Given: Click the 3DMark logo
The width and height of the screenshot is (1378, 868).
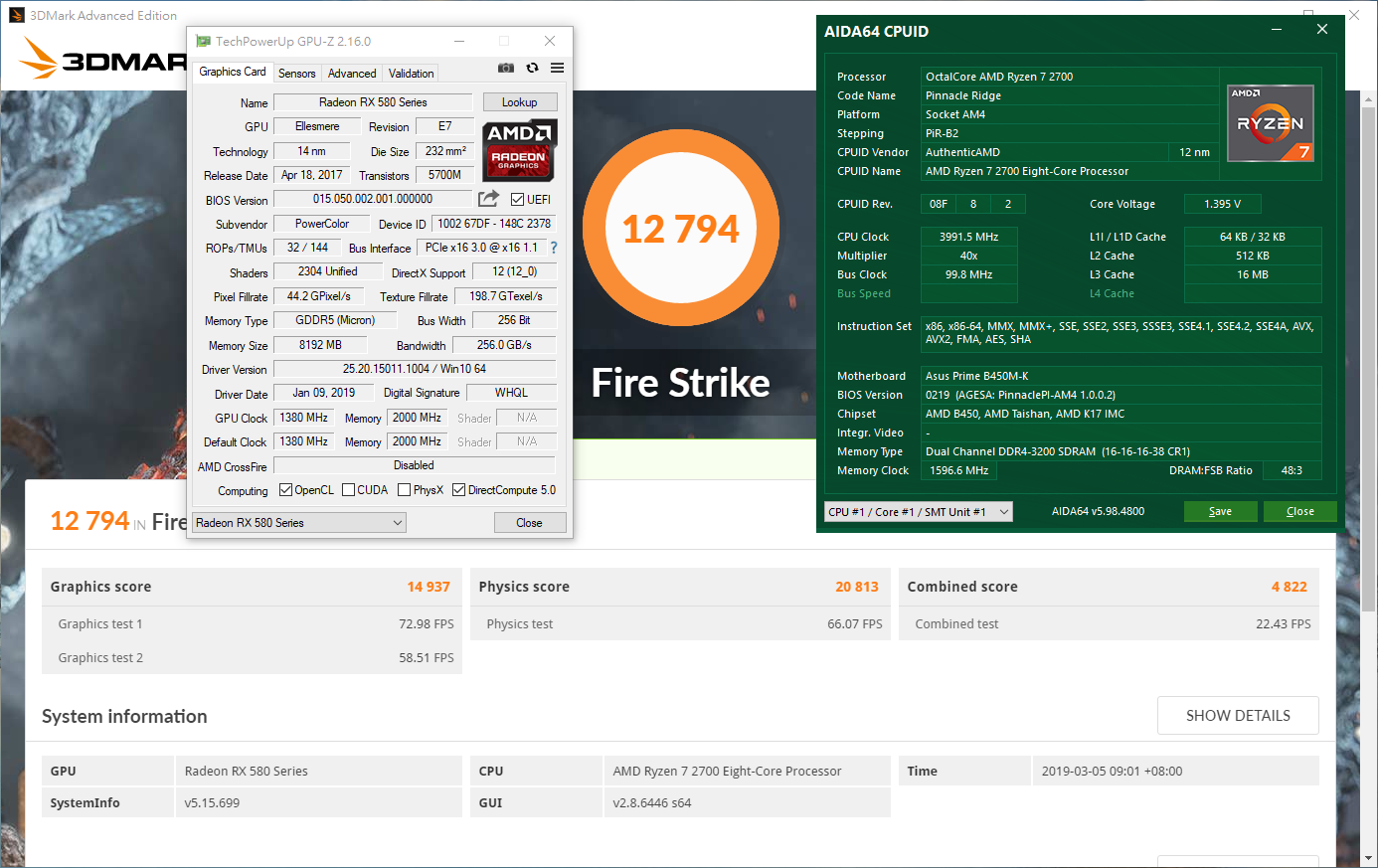Looking at the screenshot, I should point(104,60).
